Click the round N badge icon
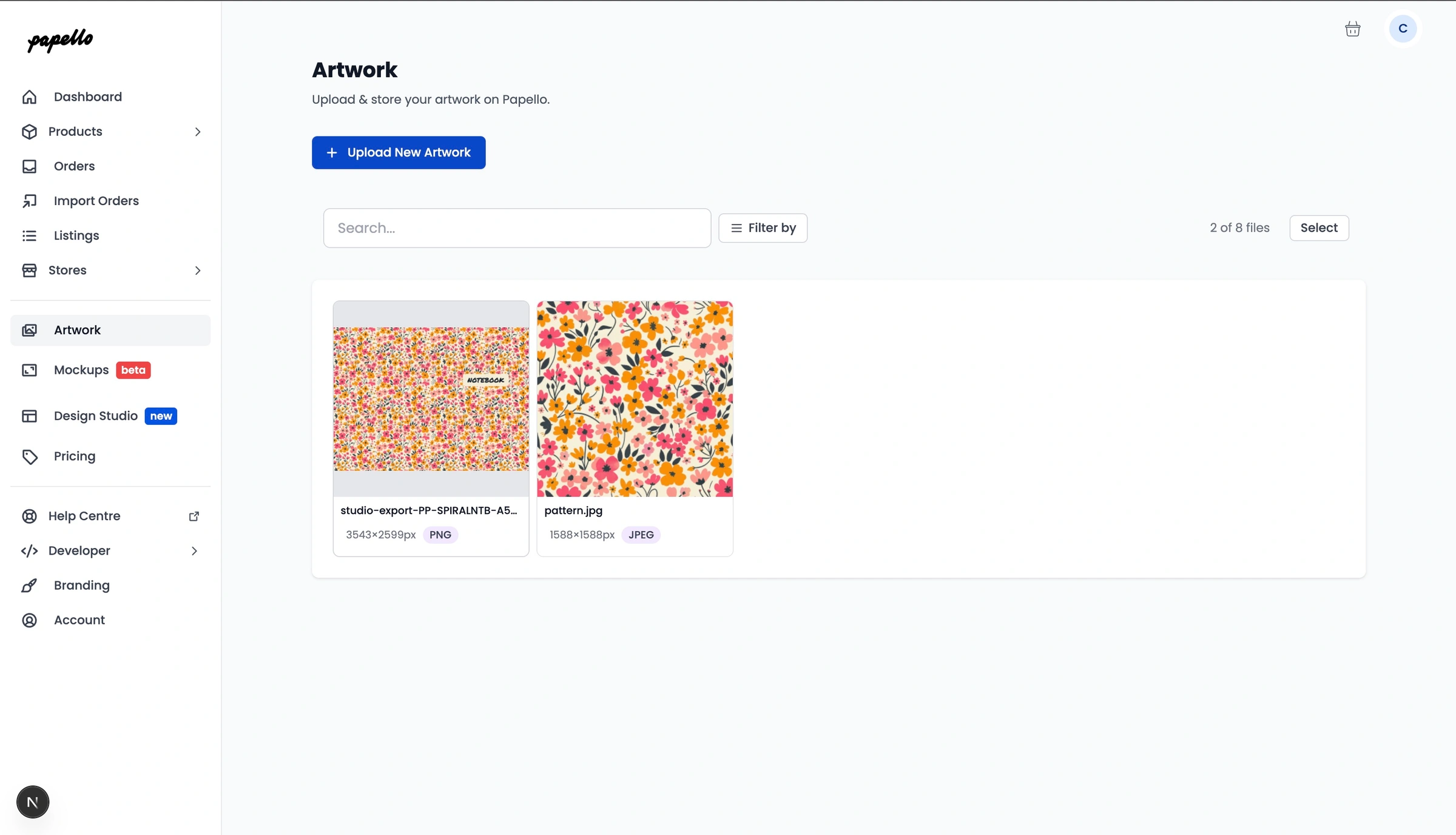This screenshot has height=835, width=1456. (33, 802)
